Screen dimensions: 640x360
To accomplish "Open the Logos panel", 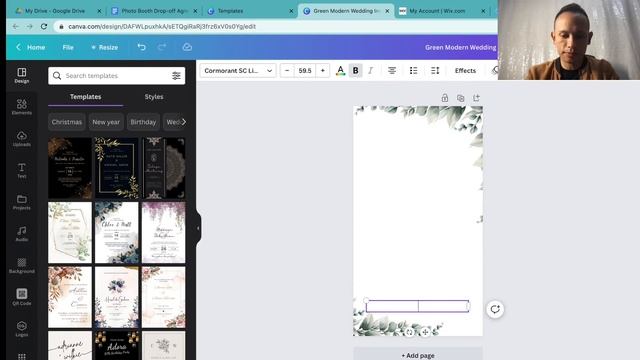I will (x=22, y=329).
